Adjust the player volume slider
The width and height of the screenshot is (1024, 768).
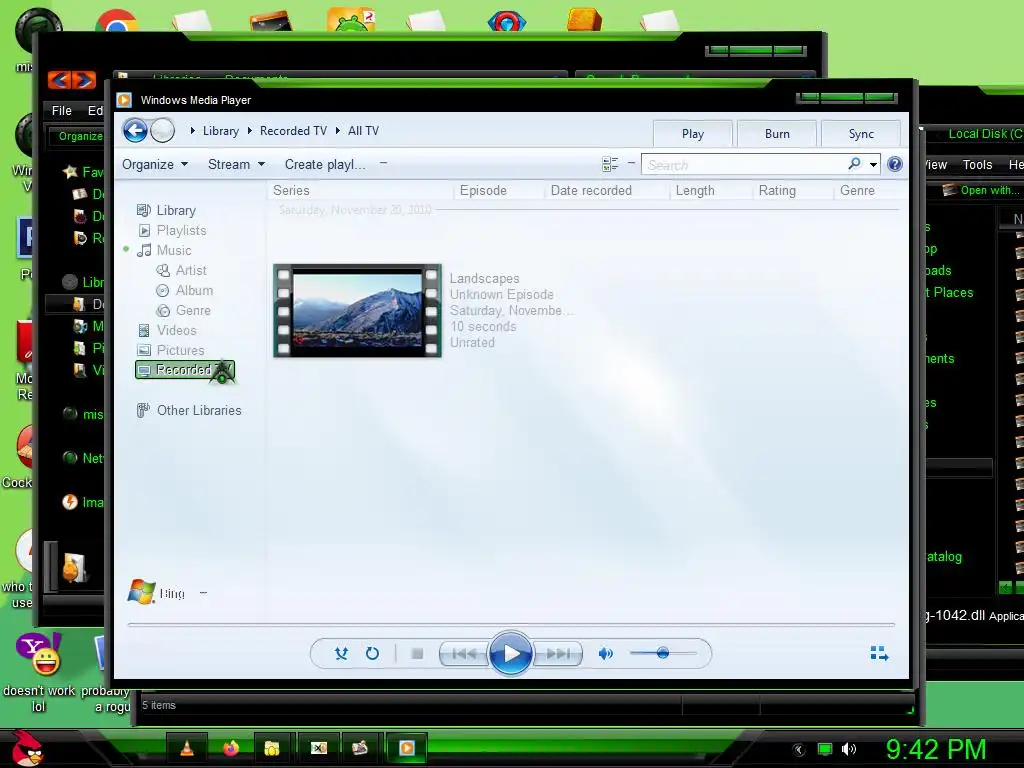click(663, 653)
